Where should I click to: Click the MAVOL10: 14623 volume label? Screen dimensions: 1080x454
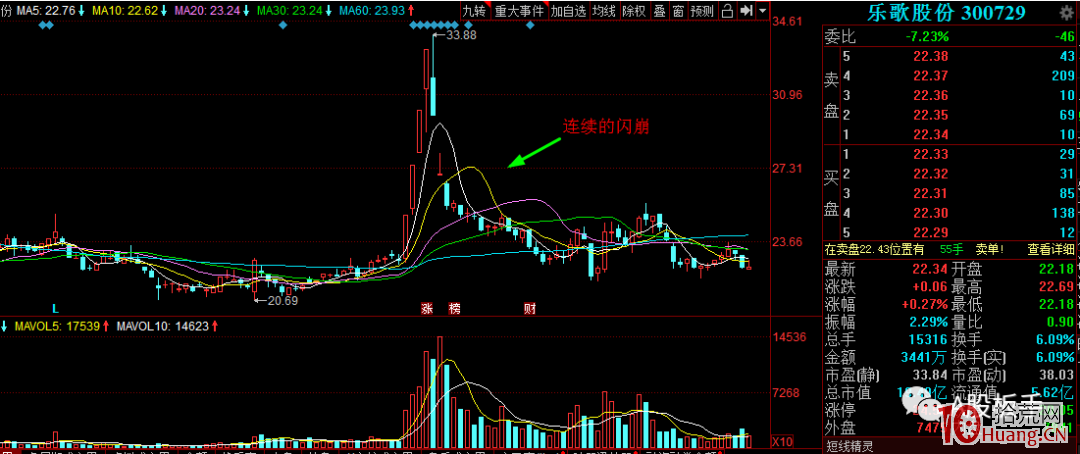(x=162, y=327)
